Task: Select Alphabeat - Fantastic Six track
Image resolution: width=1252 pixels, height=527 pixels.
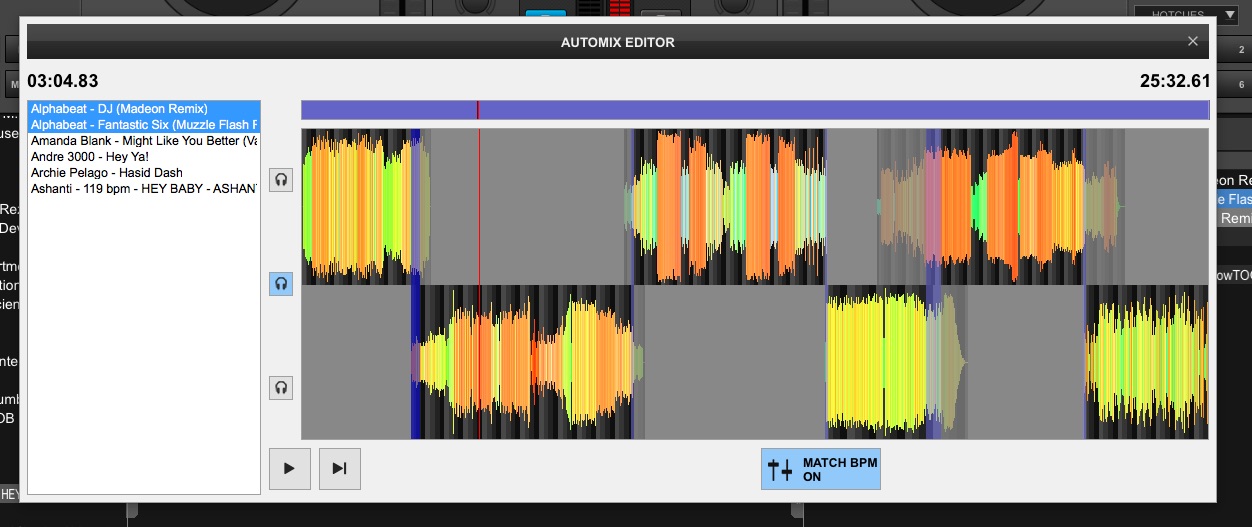Action: (x=144, y=124)
